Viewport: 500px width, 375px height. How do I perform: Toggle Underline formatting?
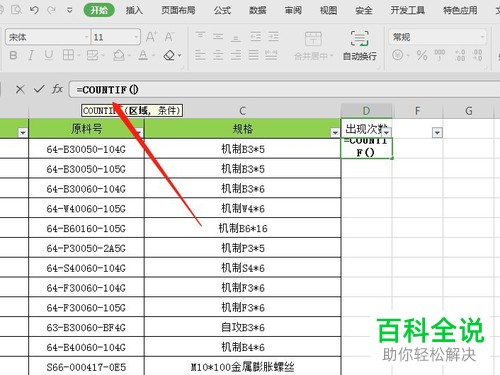(49, 55)
